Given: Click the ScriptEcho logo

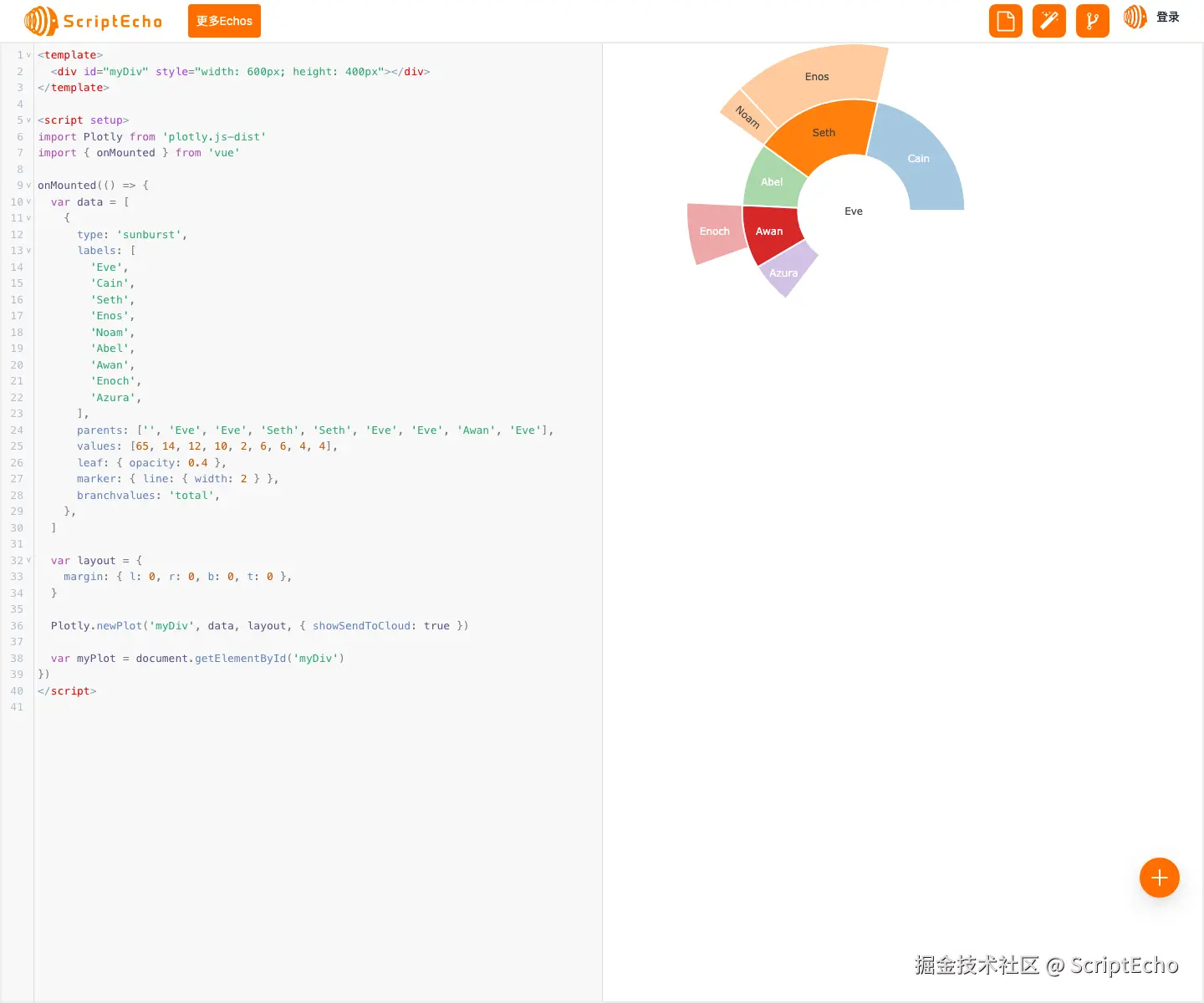Looking at the screenshot, I should coord(94,21).
